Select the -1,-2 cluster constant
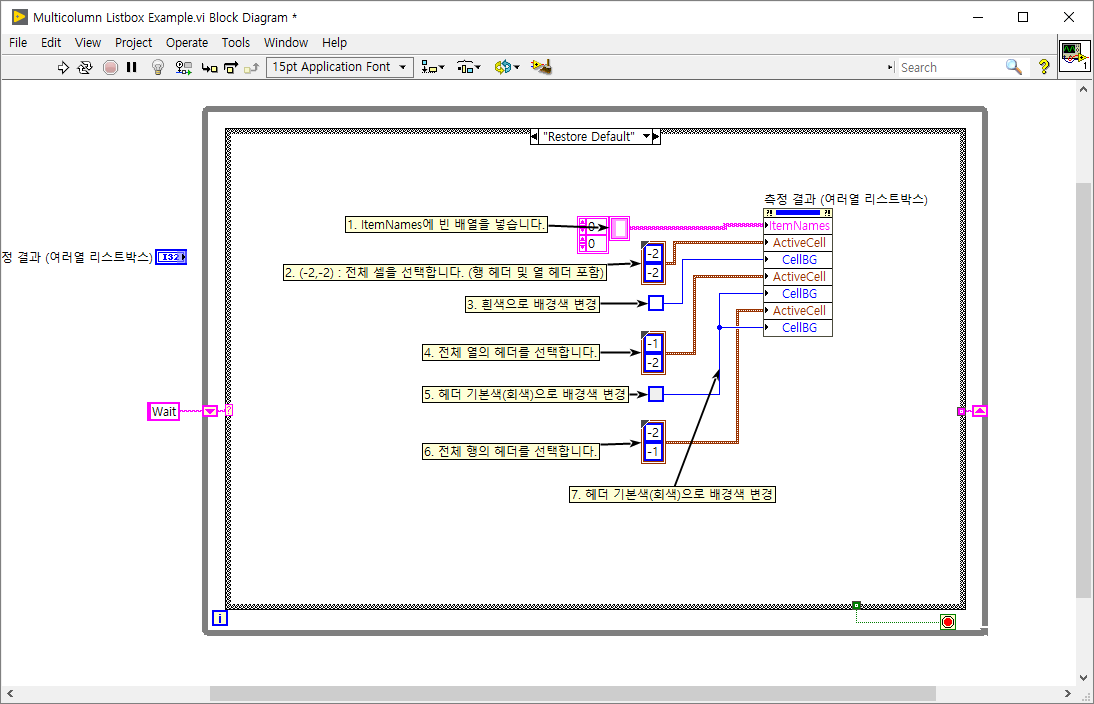1094x704 pixels. [x=653, y=353]
